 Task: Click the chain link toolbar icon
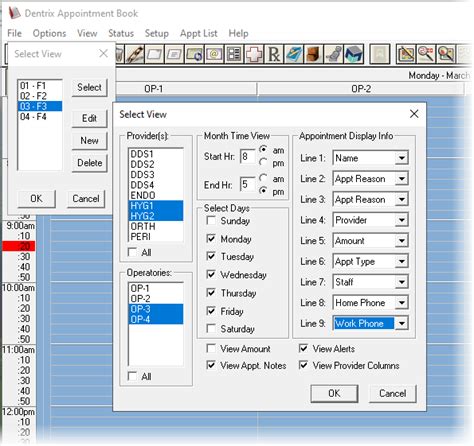[x=134, y=54]
